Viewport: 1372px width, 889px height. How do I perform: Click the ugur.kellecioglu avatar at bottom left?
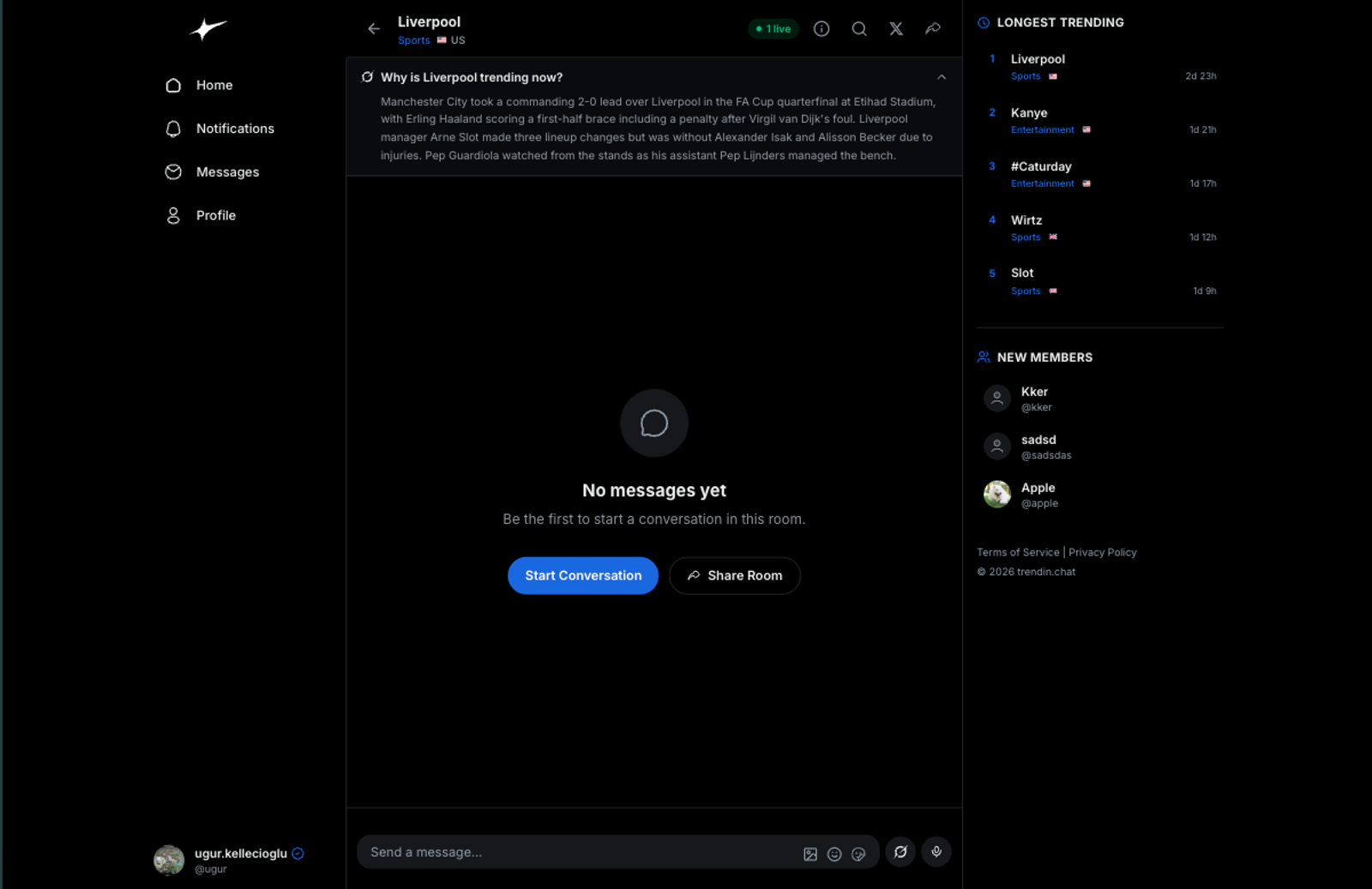[x=169, y=860]
